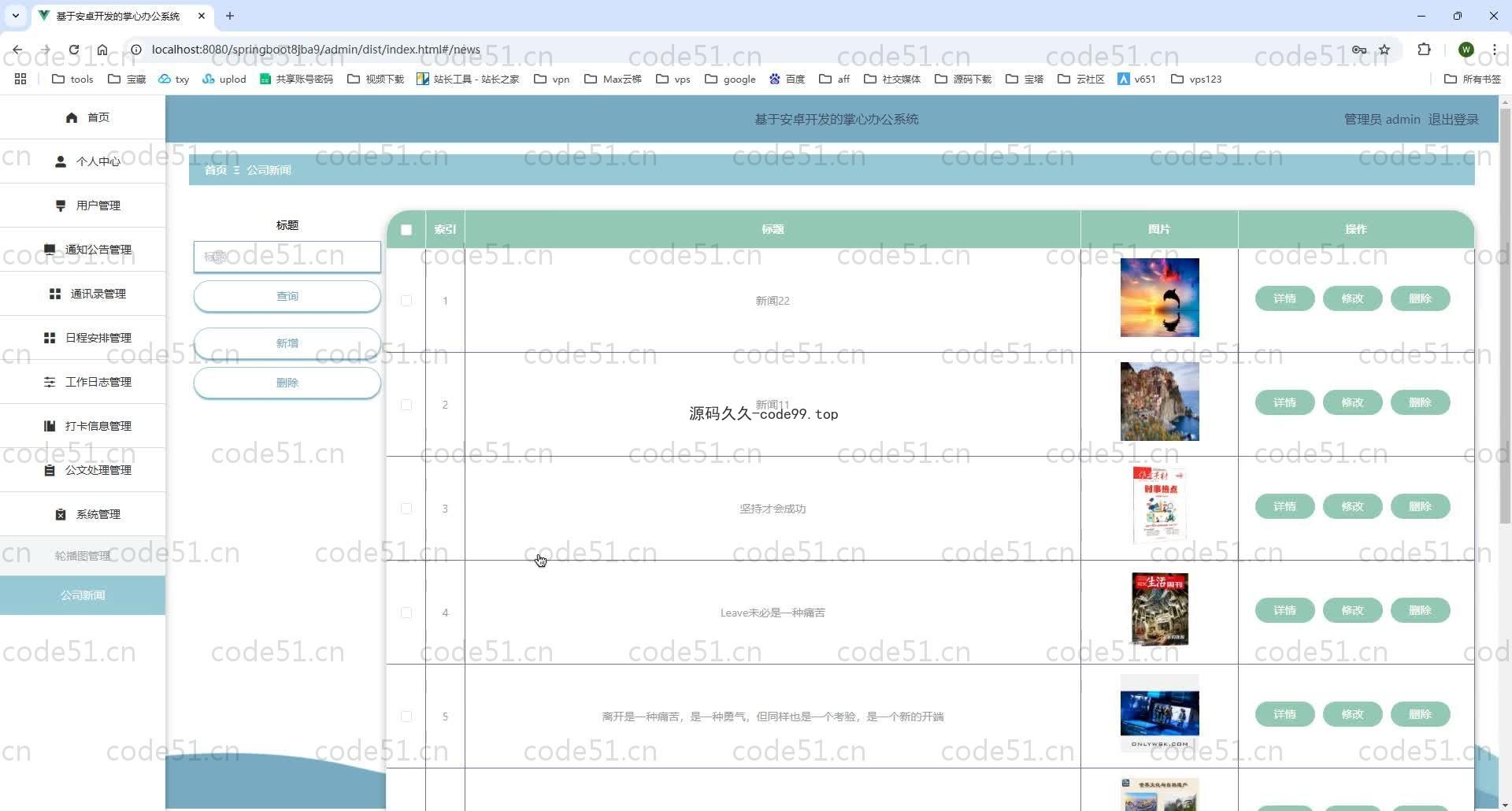Screen dimensions: 1512x811
Task: Click the page vertical scrollbar
Action: click(1505, 315)
